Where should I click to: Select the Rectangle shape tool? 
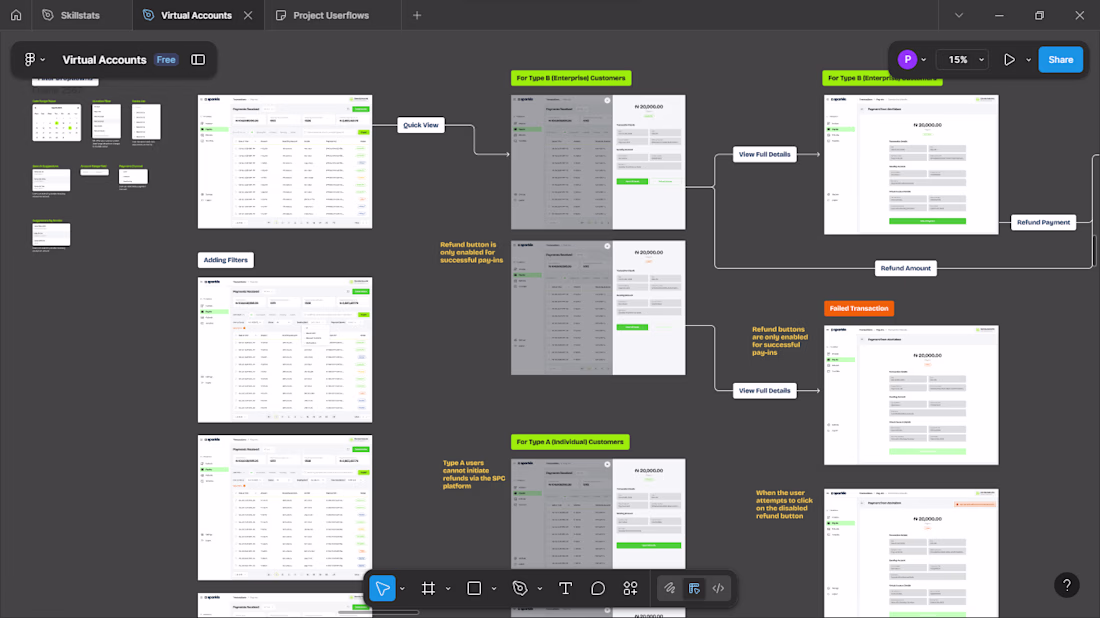point(474,589)
